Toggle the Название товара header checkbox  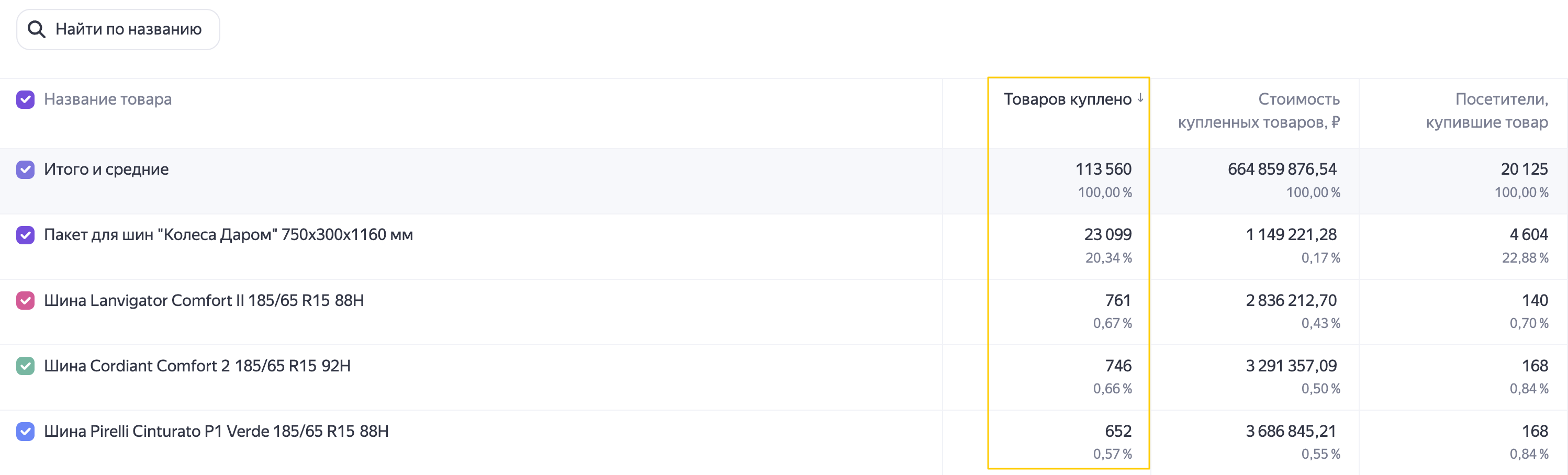(x=25, y=99)
